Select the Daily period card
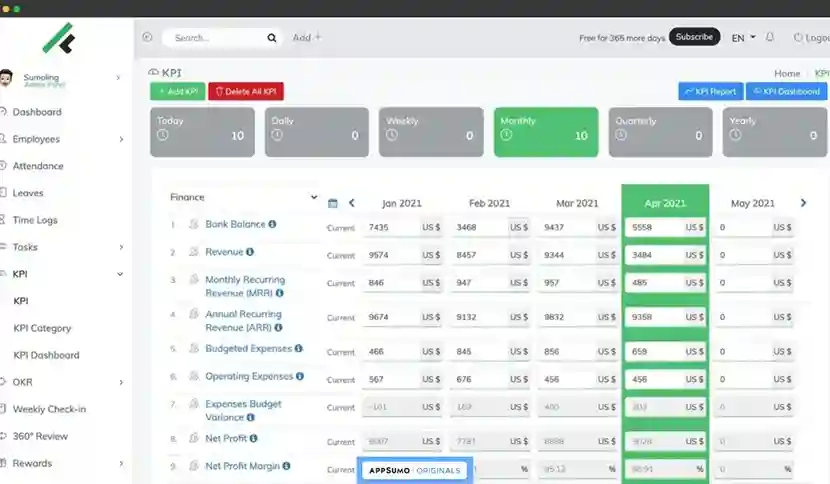 317,132
